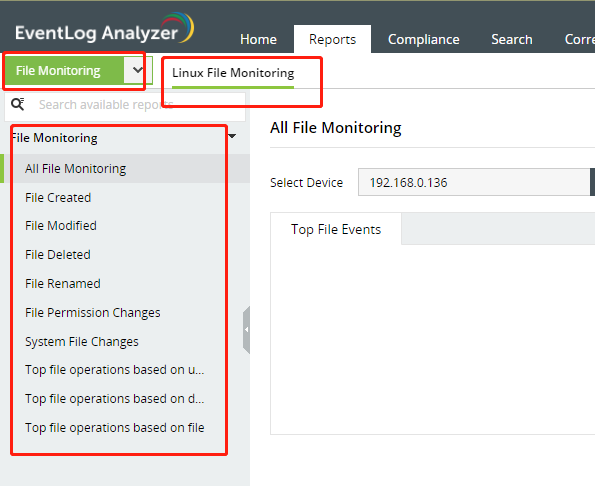Screen dimensions: 595x486
Task: Open the Correlation tab at right edge
Action: [x=579, y=39]
